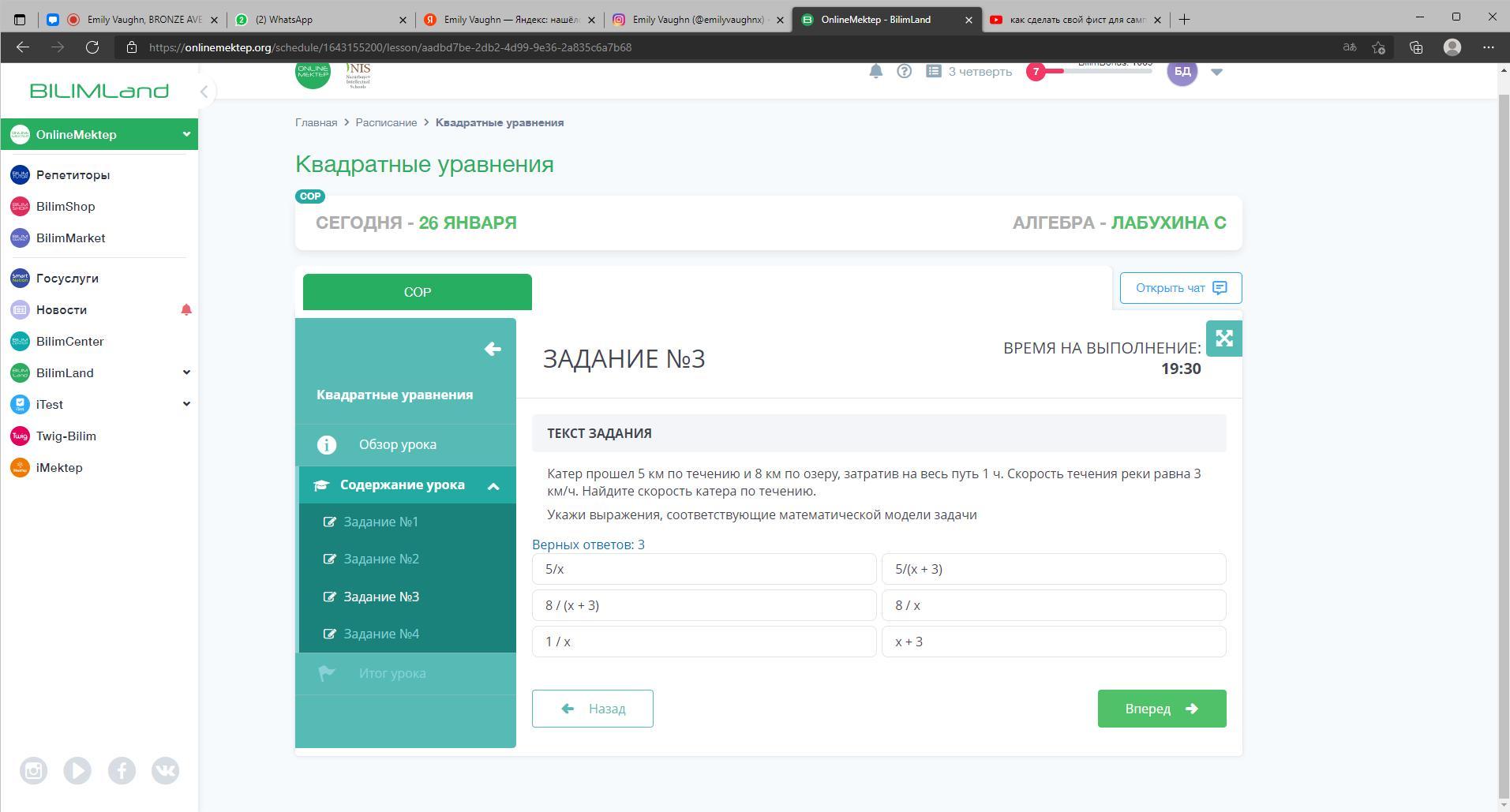
Task: Reload the page
Action: [92, 47]
